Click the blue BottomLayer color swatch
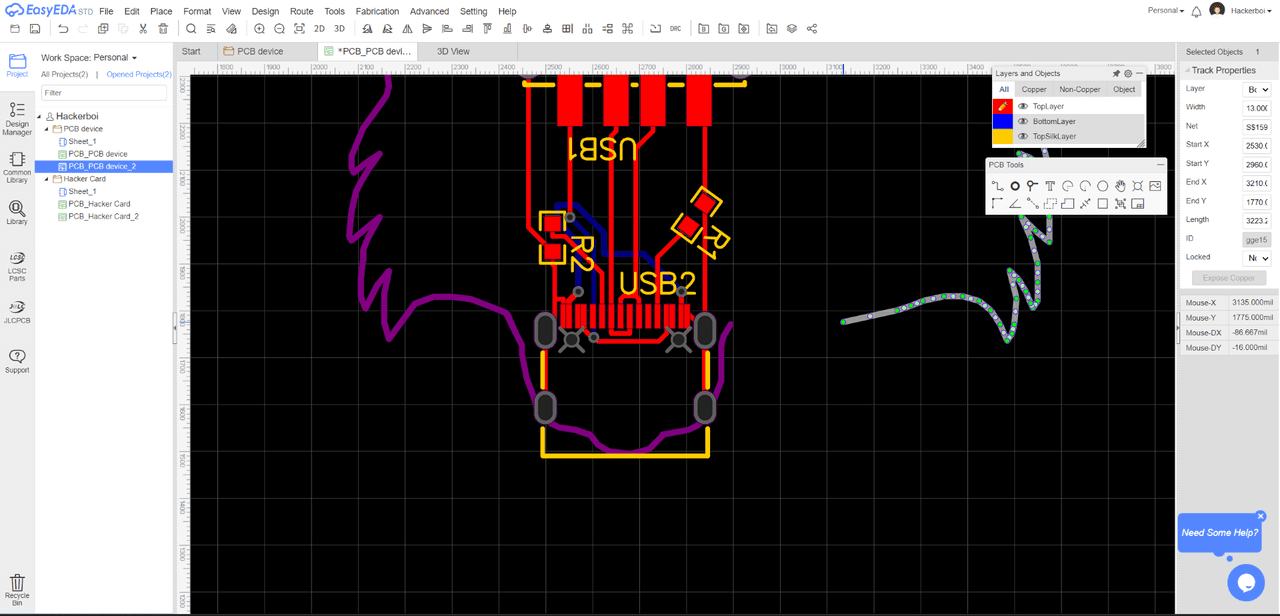This screenshot has width=1280, height=616. tap(1002, 121)
